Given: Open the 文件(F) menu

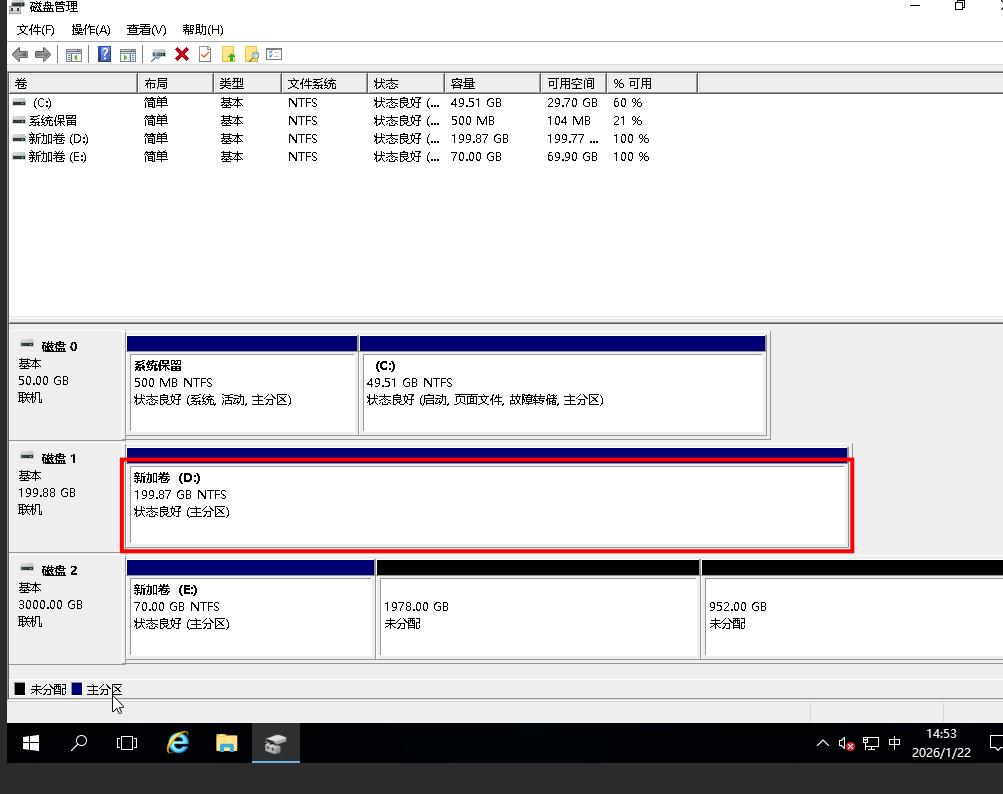Looking at the screenshot, I should tap(36, 30).
